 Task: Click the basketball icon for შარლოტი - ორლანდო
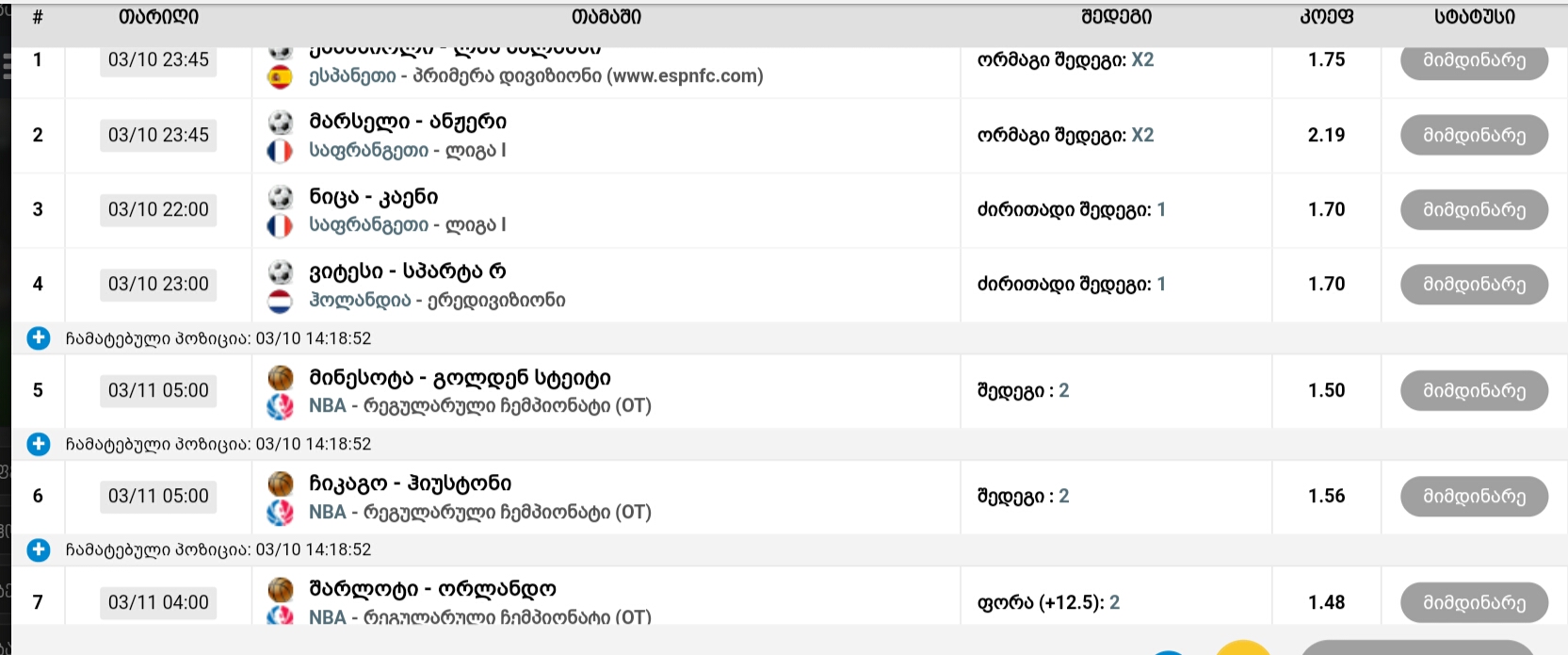click(281, 590)
